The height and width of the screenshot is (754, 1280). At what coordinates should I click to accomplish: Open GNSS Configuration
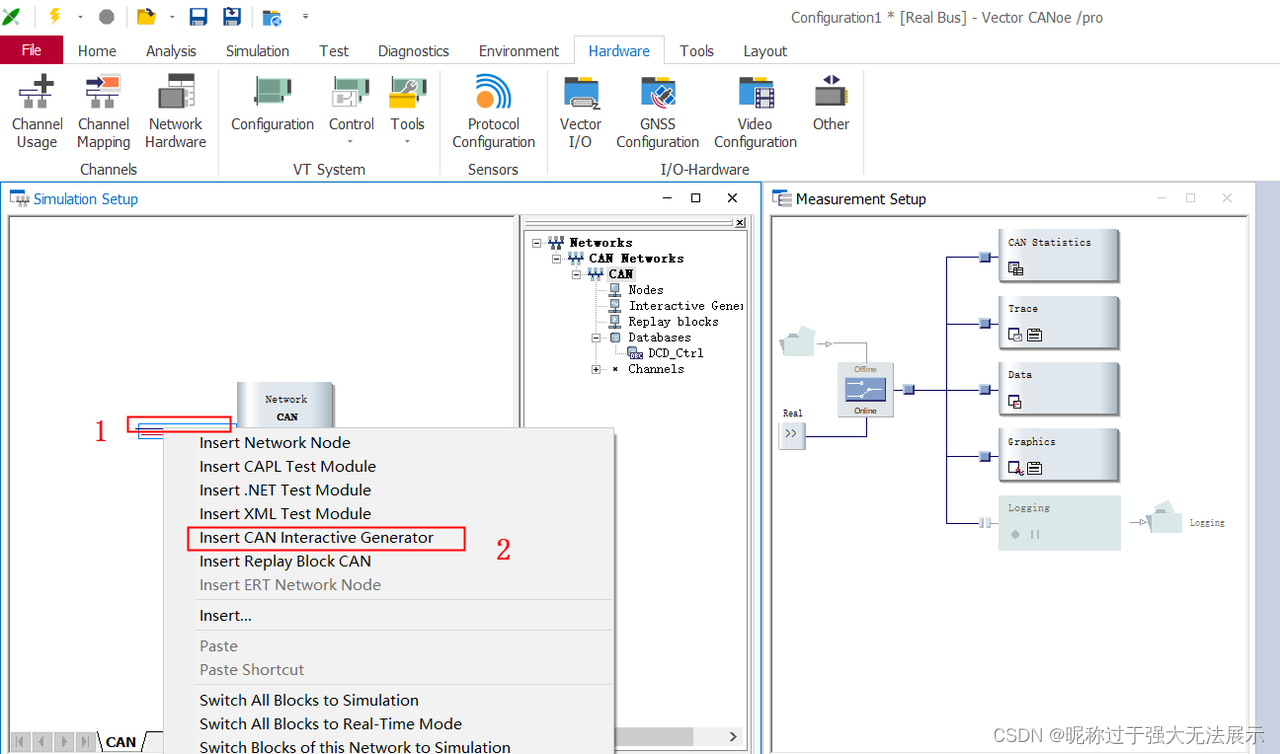point(657,112)
